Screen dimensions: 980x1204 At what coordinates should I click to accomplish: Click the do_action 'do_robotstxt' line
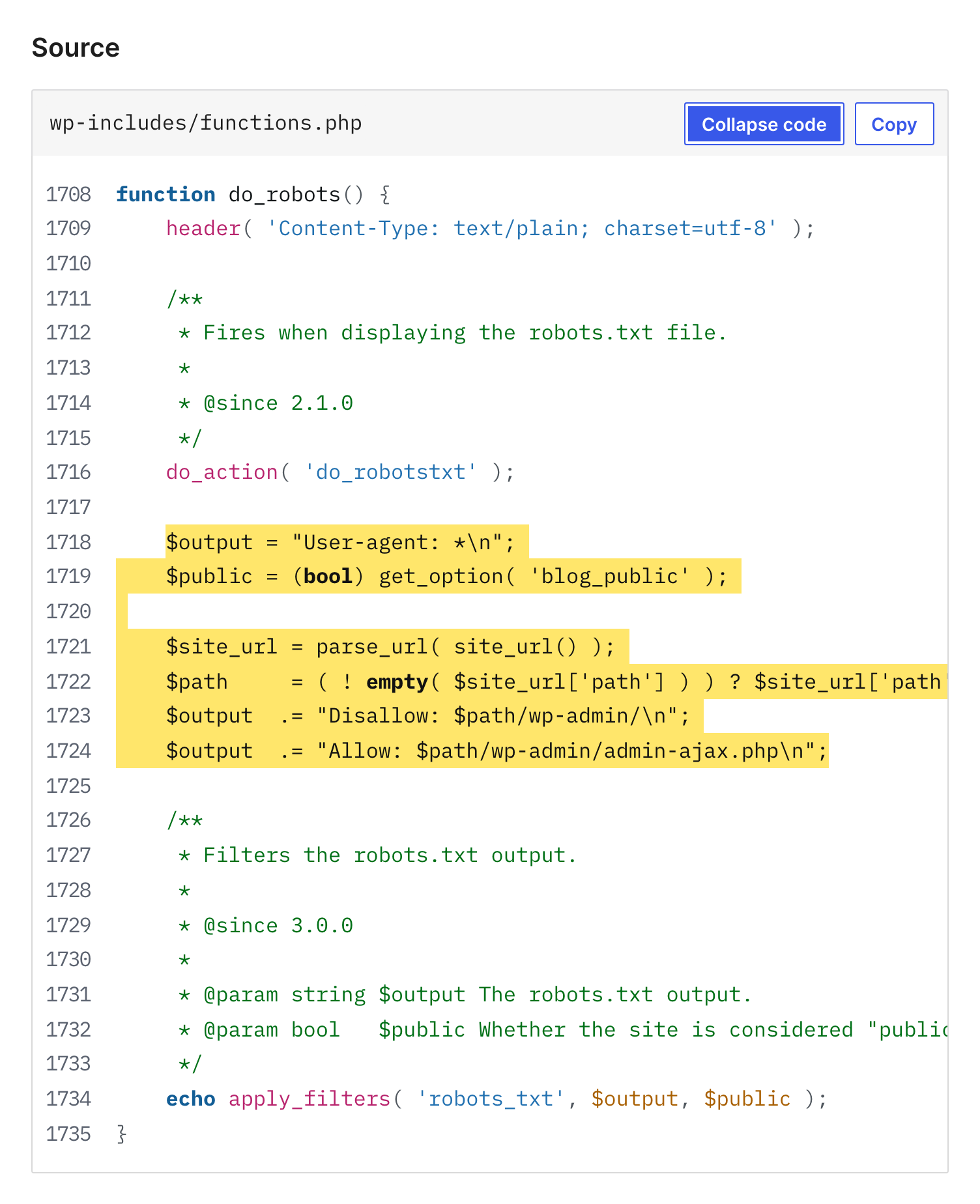pos(340,472)
